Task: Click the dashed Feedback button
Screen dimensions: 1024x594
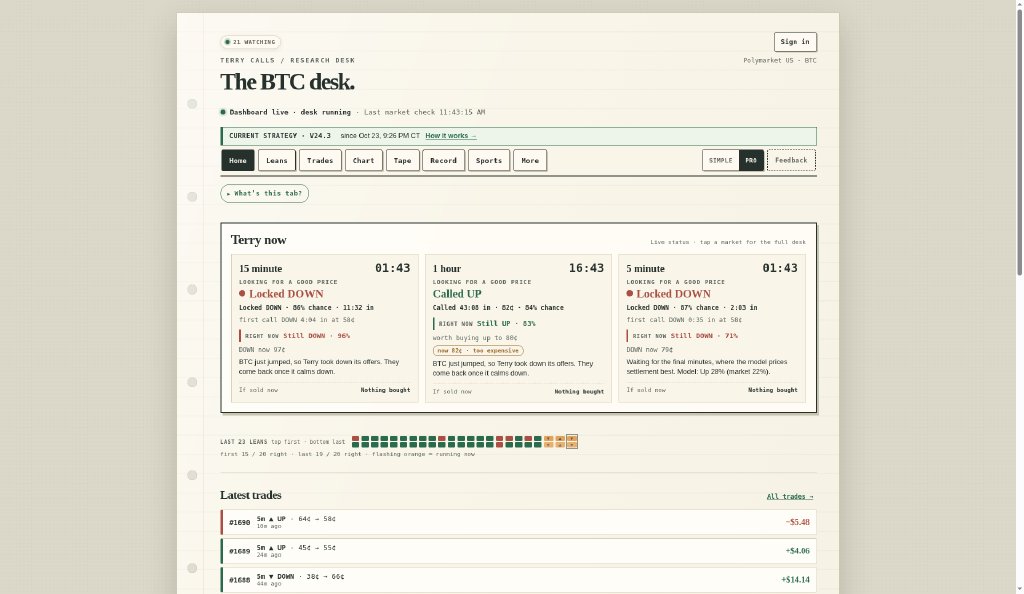Action: (792, 161)
